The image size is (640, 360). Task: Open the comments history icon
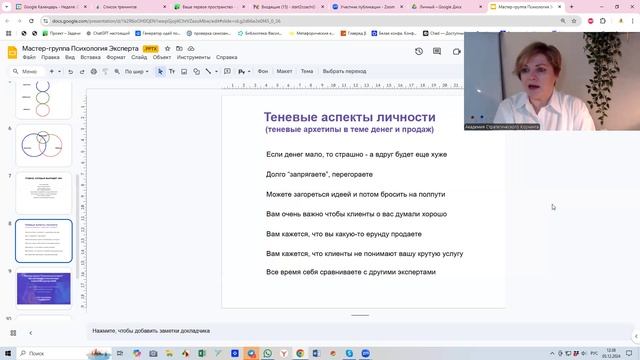(x=437, y=51)
